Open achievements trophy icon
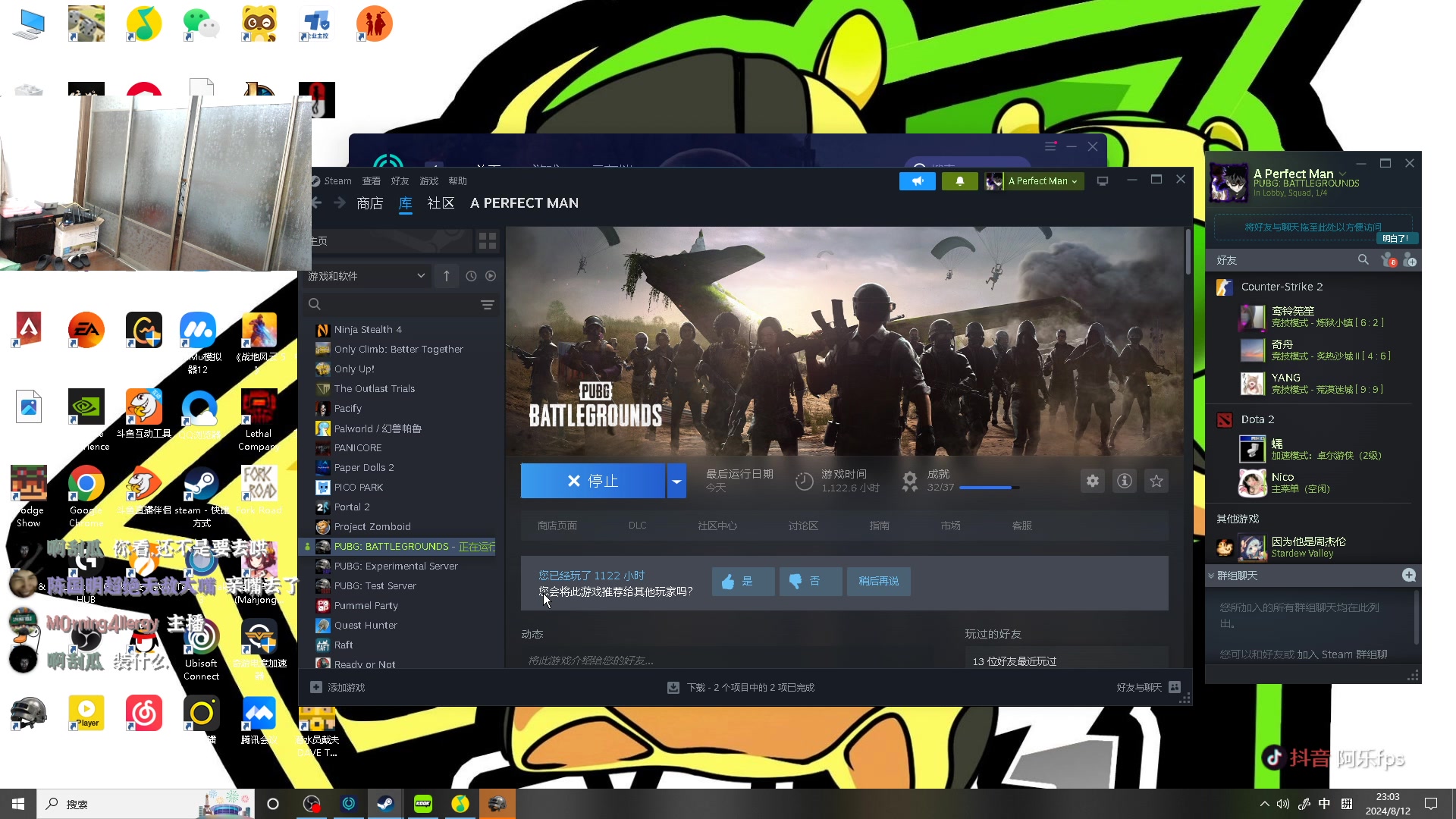 pos(909,481)
